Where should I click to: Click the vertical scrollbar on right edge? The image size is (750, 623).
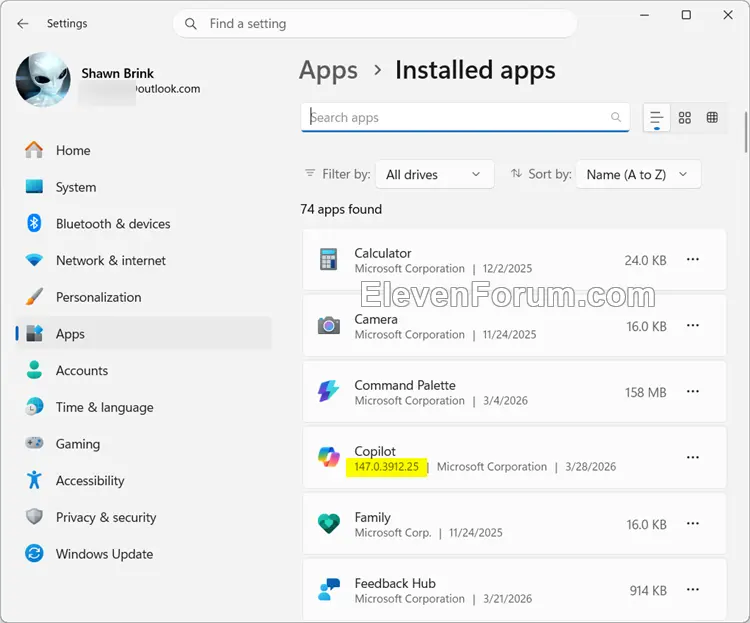745,133
